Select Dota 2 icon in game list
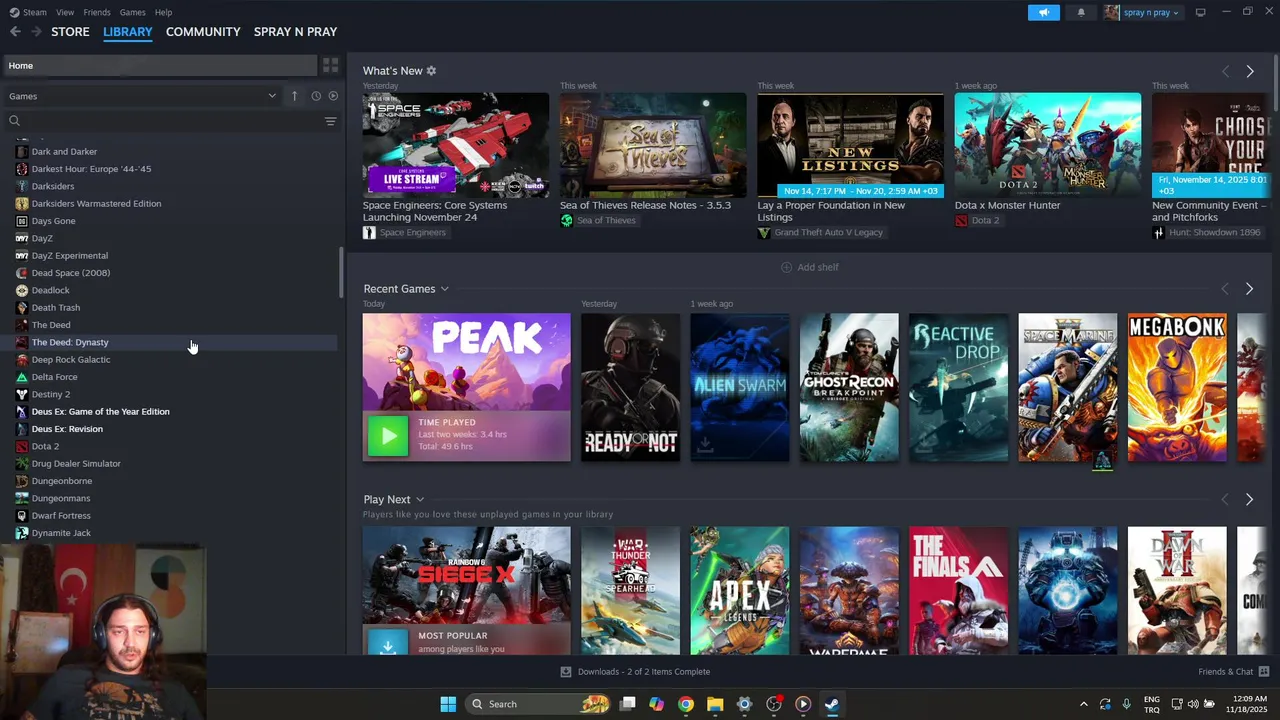Viewport: 1280px width, 720px height. (22, 446)
